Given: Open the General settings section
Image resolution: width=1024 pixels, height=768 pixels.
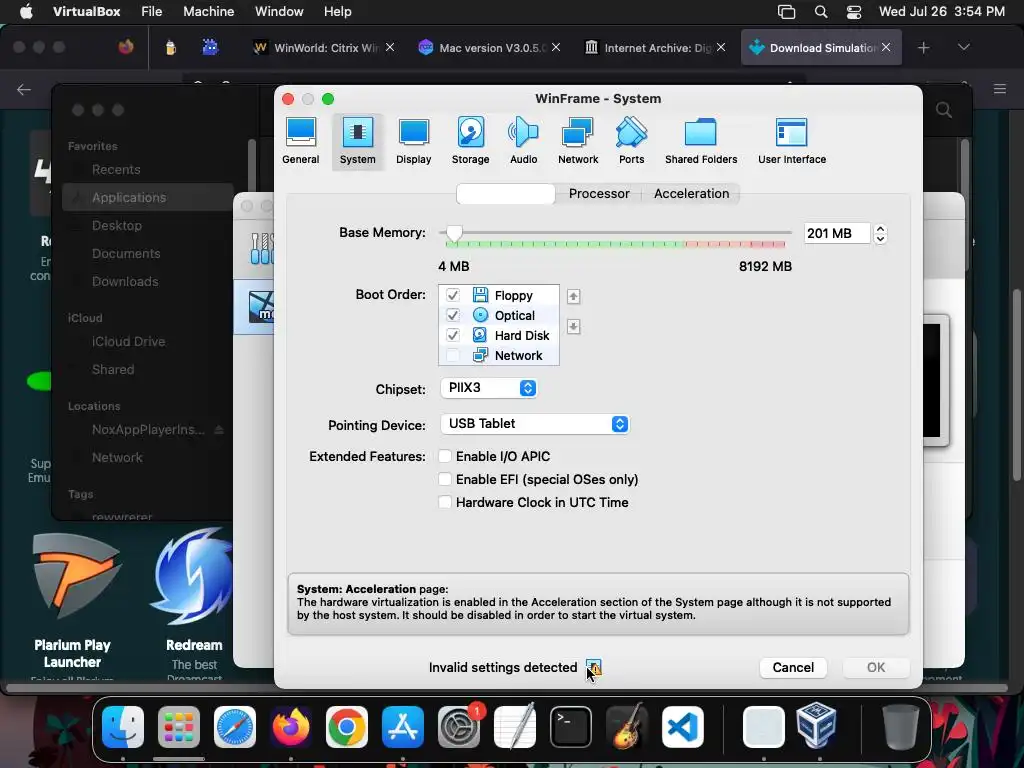Looking at the screenshot, I should click(300, 141).
